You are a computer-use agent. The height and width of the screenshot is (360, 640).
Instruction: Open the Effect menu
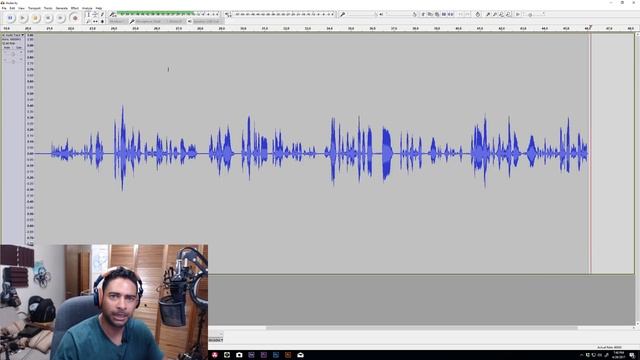75,8
